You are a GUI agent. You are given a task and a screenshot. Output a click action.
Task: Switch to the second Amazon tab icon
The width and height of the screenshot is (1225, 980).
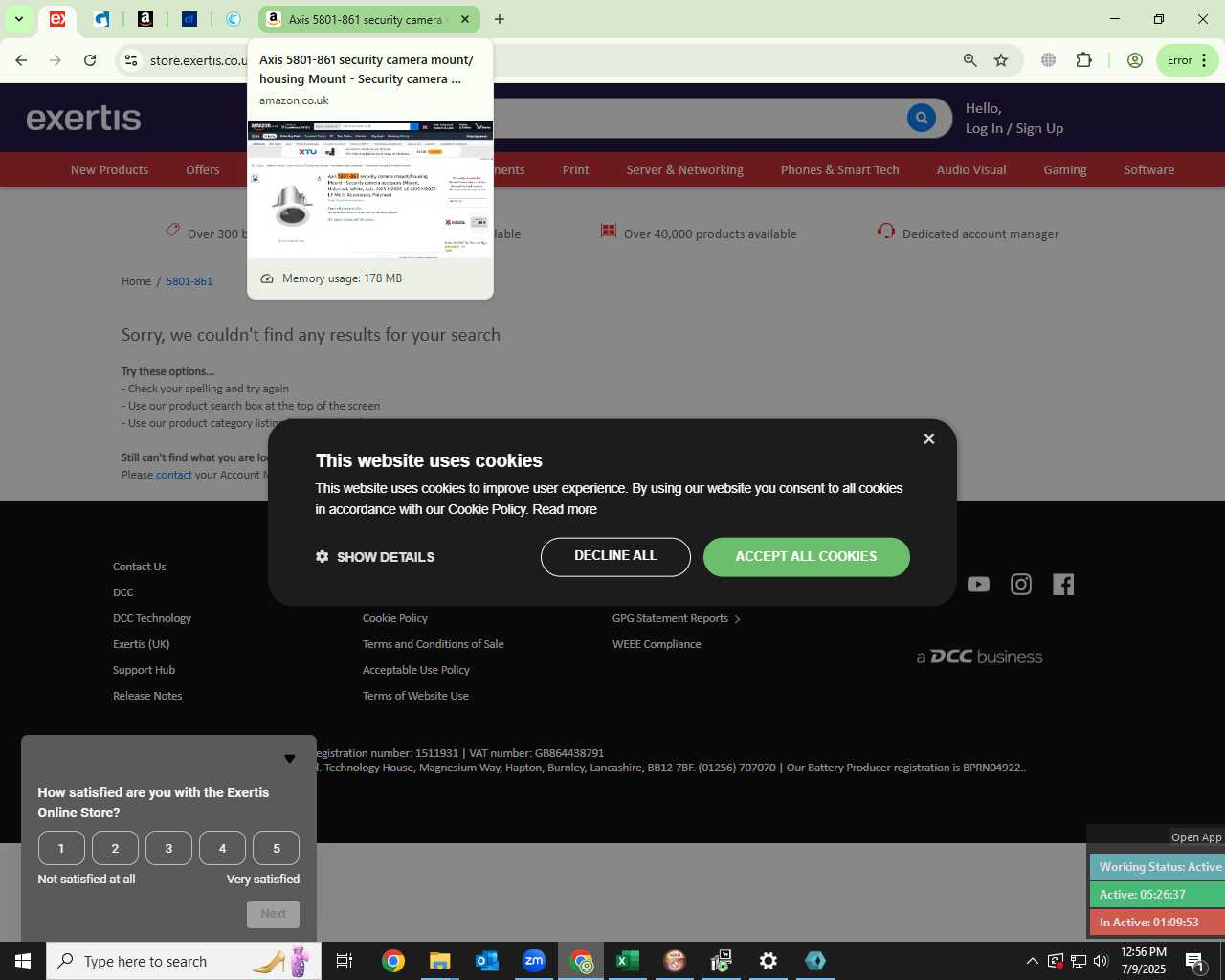[145, 19]
